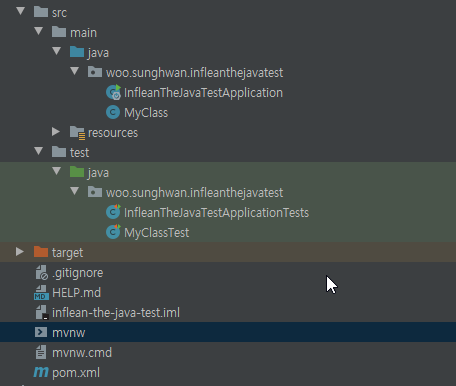
Task: Collapse the java folder under main
Action: [57, 51]
